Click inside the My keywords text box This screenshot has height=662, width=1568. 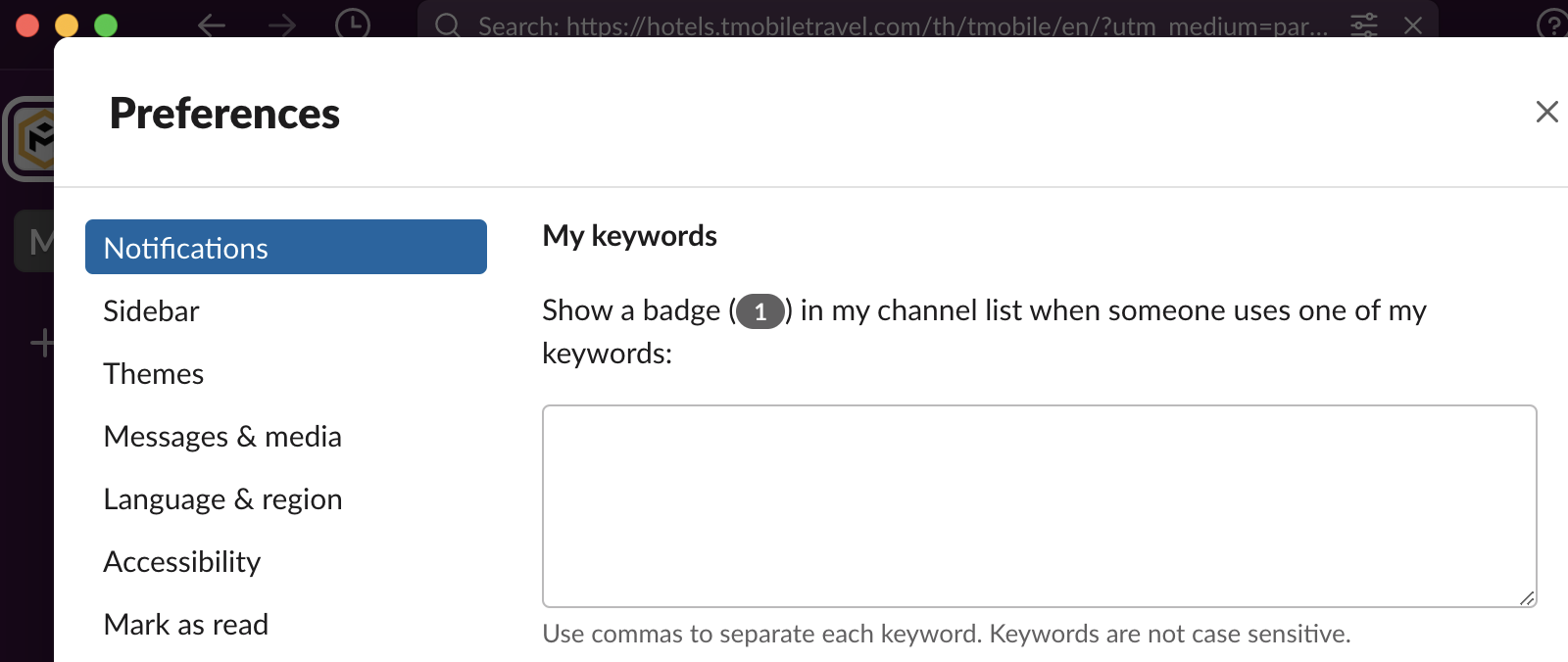pyautogui.click(x=1039, y=506)
